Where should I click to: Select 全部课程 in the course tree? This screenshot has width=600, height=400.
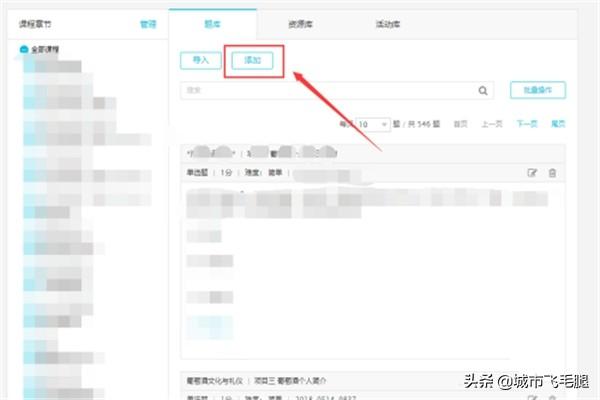45,49
